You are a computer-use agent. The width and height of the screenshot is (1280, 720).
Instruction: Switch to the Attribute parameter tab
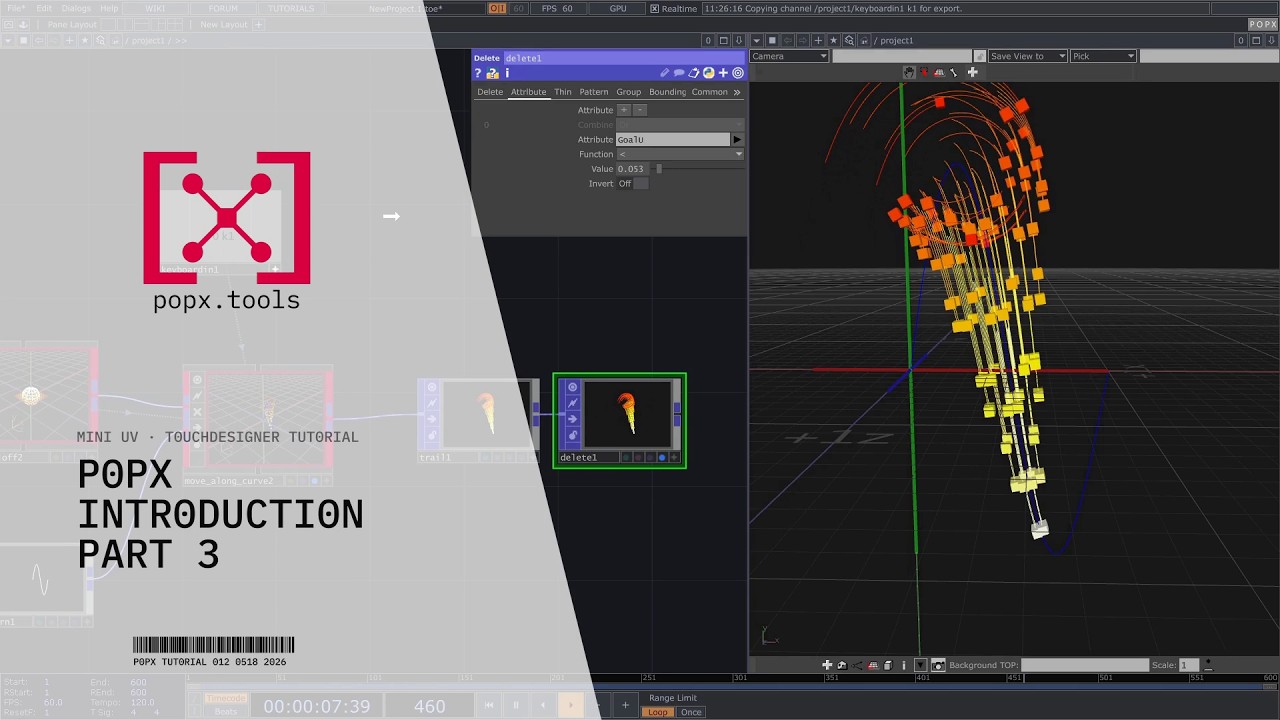(528, 92)
